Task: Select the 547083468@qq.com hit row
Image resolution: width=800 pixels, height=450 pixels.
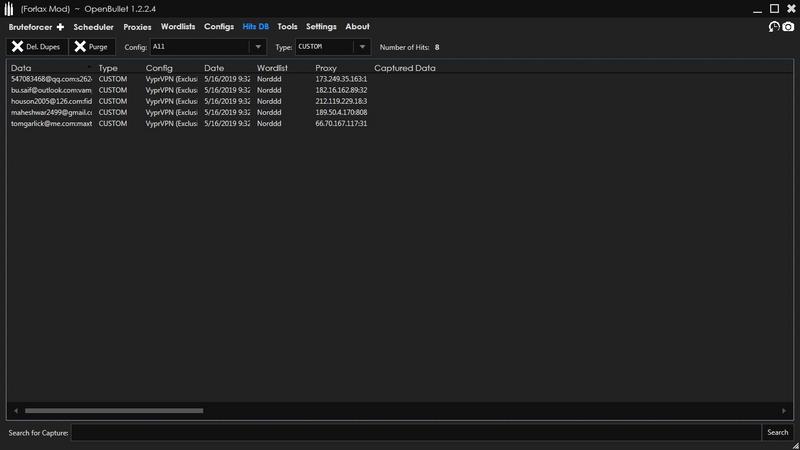Action: click(x=400, y=79)
